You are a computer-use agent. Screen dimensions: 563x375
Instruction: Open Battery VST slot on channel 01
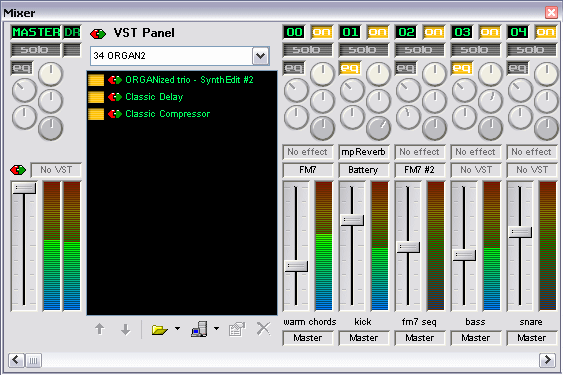pos(364,170)
